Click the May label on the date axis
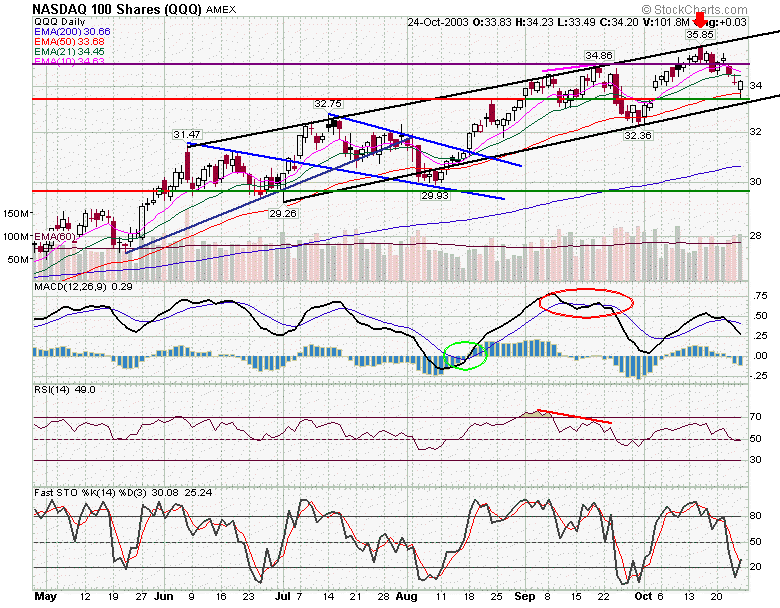 [x=45, y=597]
